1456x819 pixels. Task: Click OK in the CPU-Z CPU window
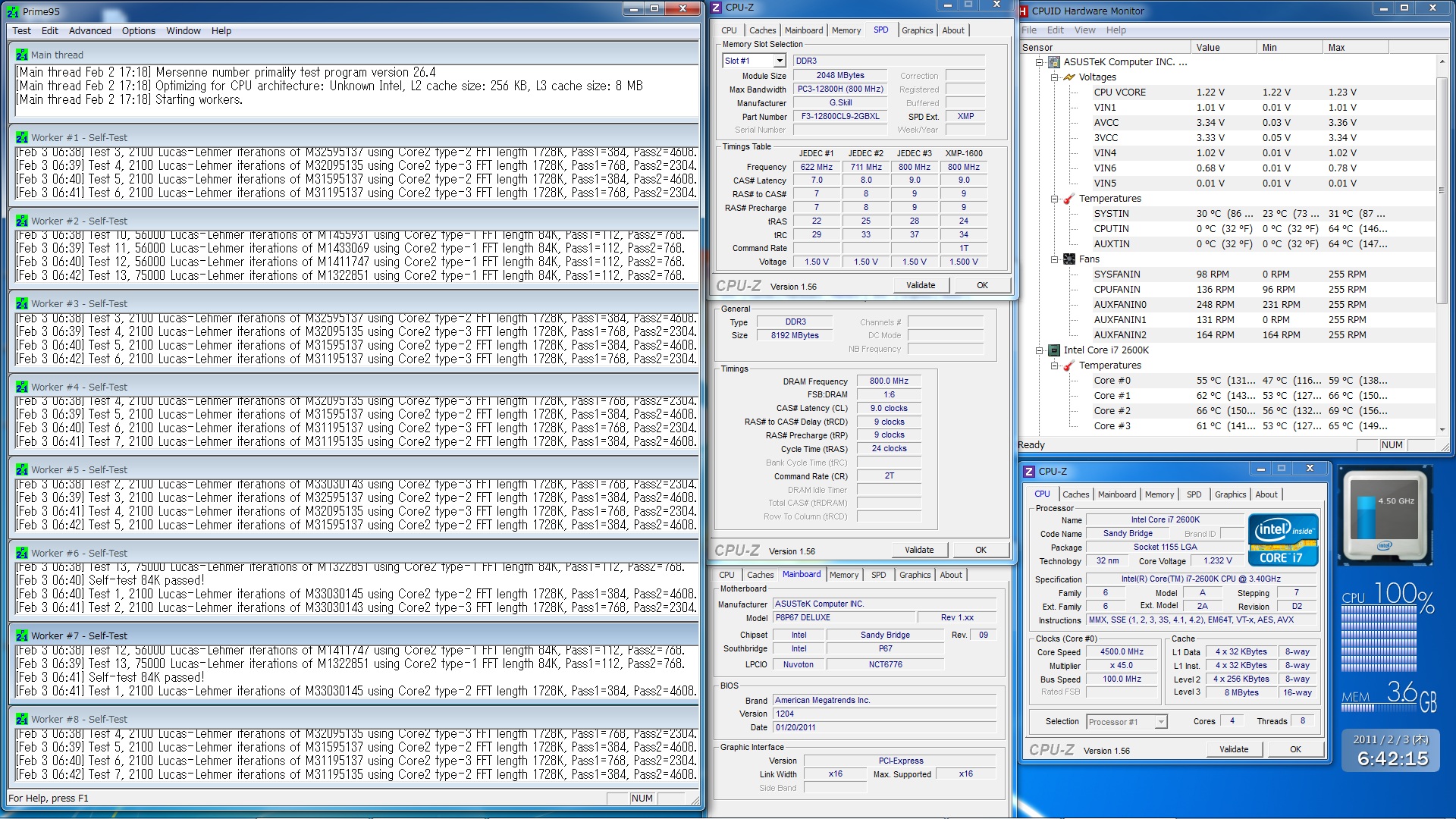click(1295, 749)
